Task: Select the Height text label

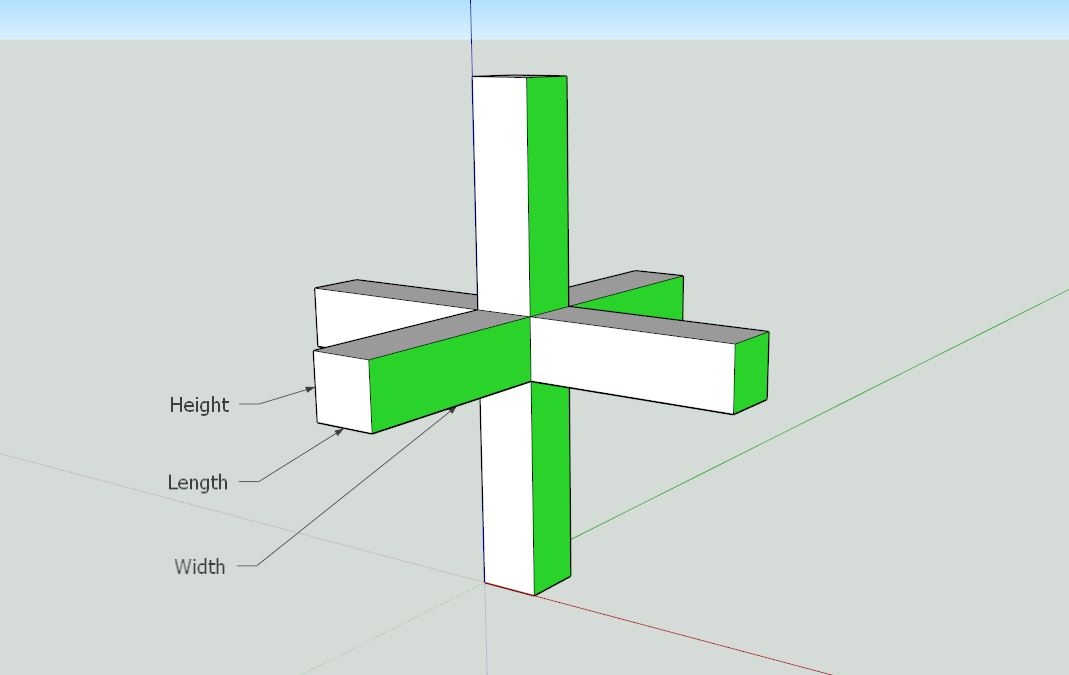Action: [x=199, y=405]
